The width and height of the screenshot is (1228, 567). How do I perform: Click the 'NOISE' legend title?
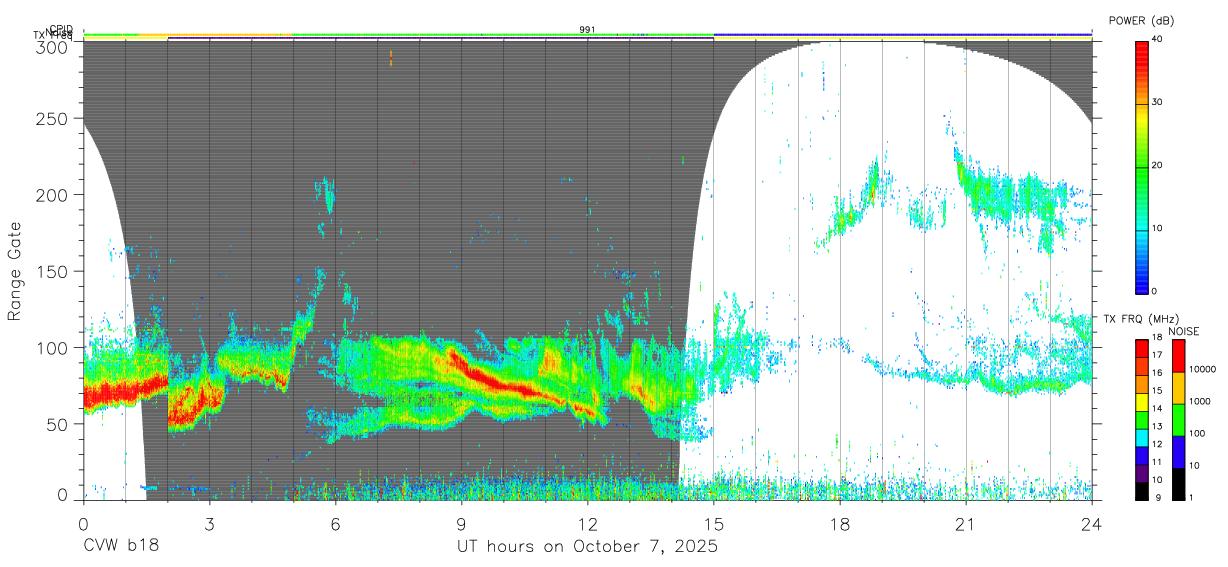coord(1184,331)
